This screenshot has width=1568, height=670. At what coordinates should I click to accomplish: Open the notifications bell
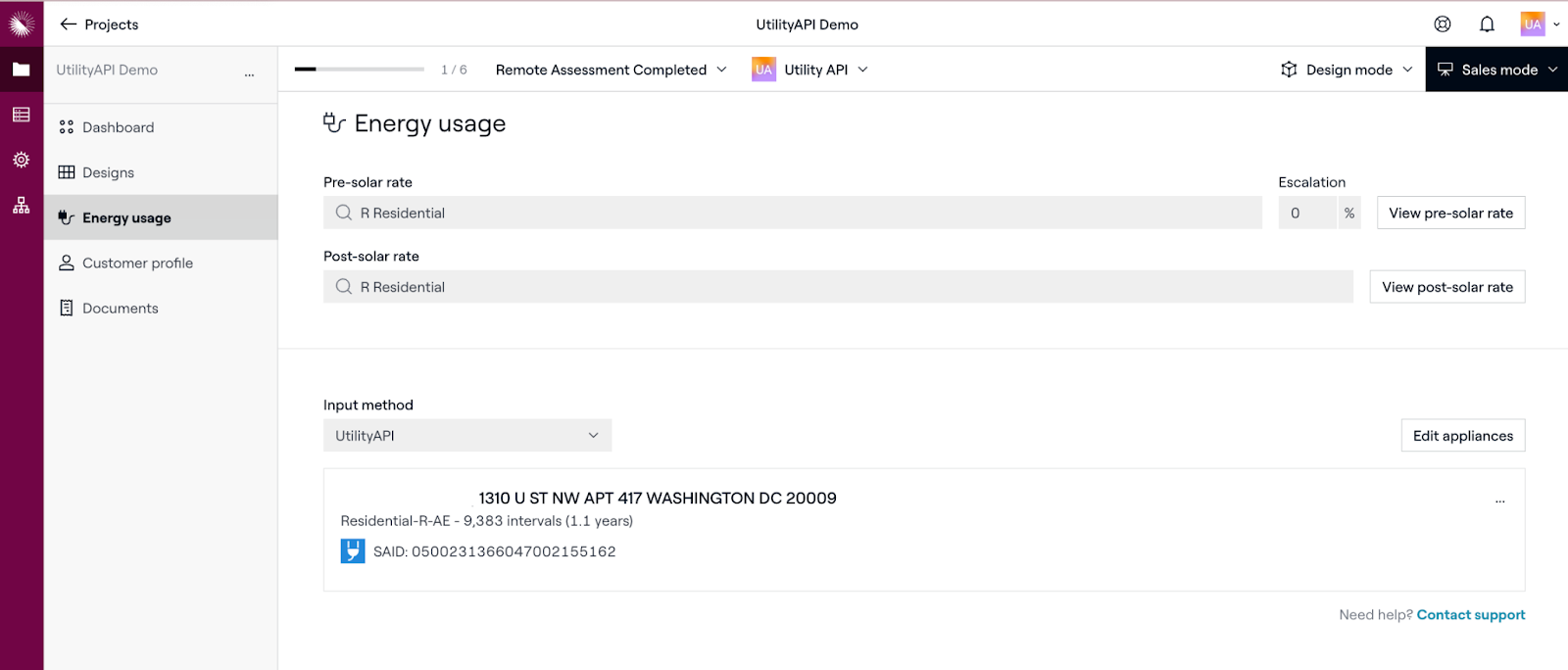[1487, 24]
